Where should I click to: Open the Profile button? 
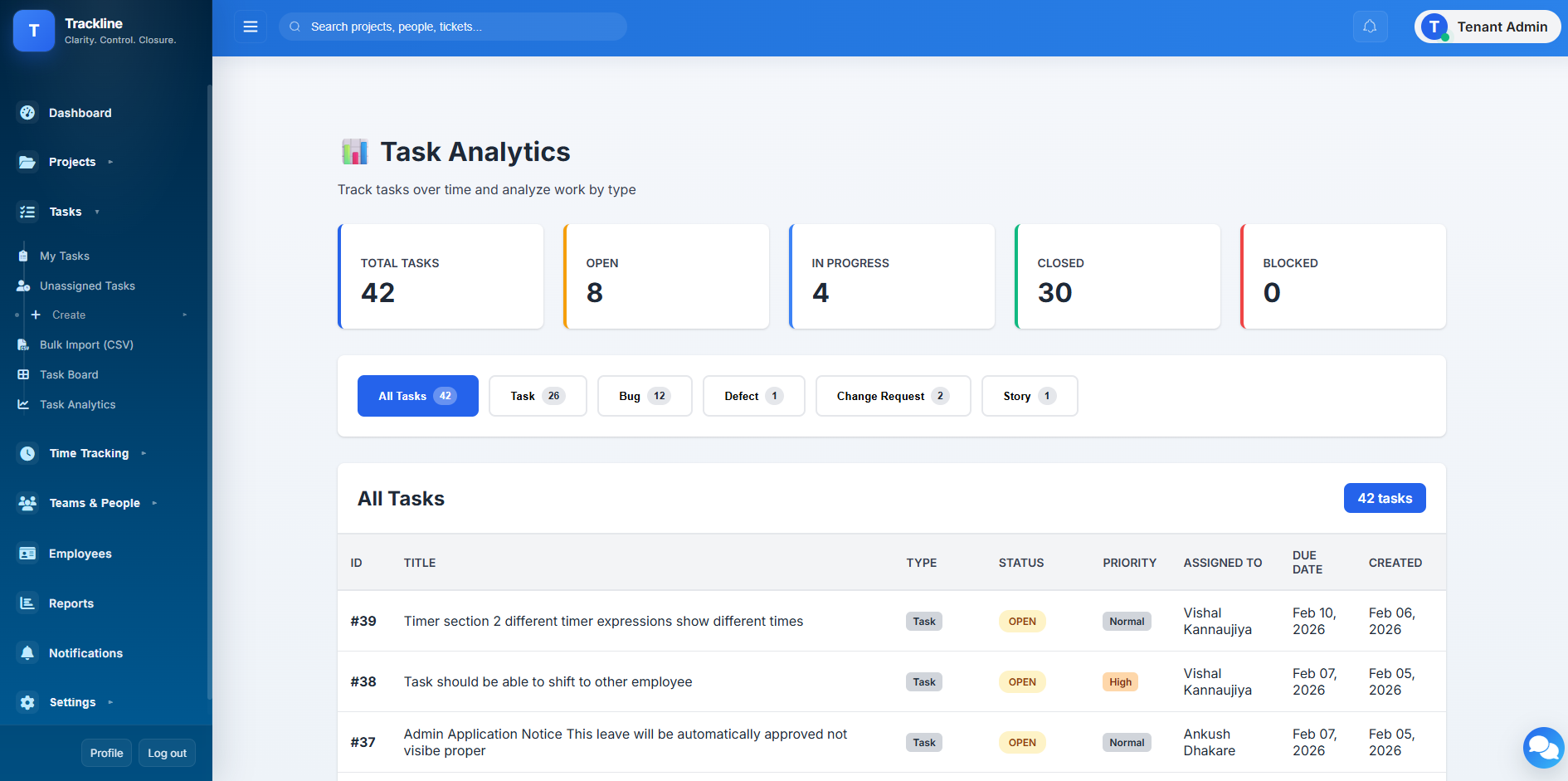click(106, 753)
